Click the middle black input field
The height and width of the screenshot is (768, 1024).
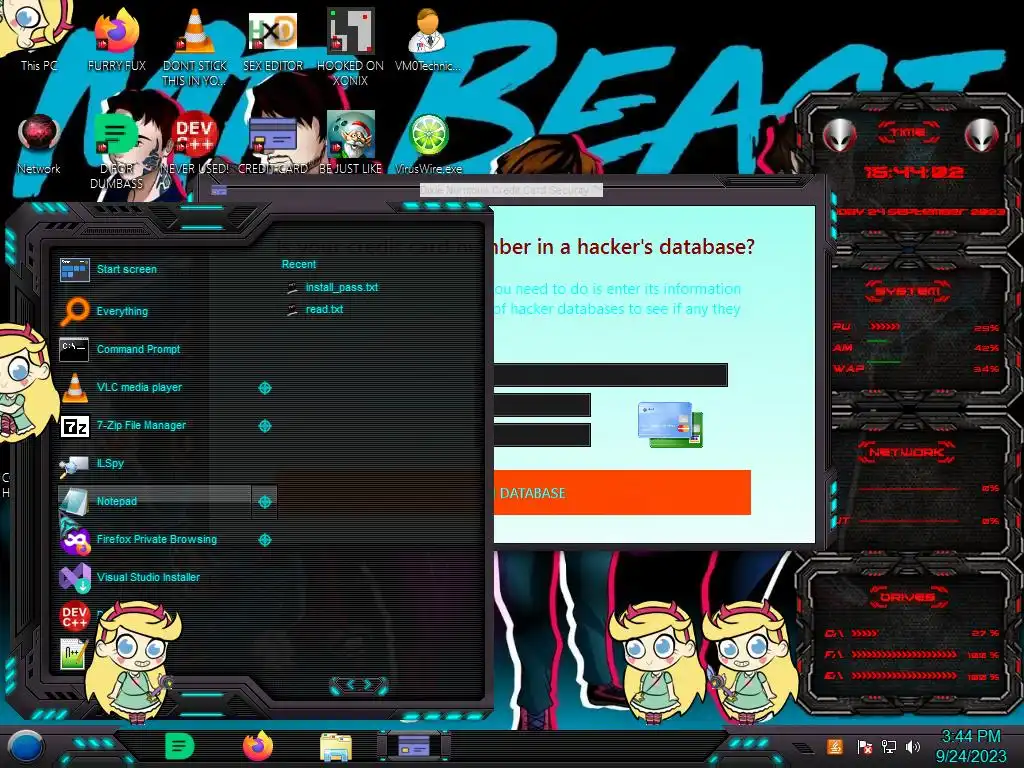(x=542, y=405)
